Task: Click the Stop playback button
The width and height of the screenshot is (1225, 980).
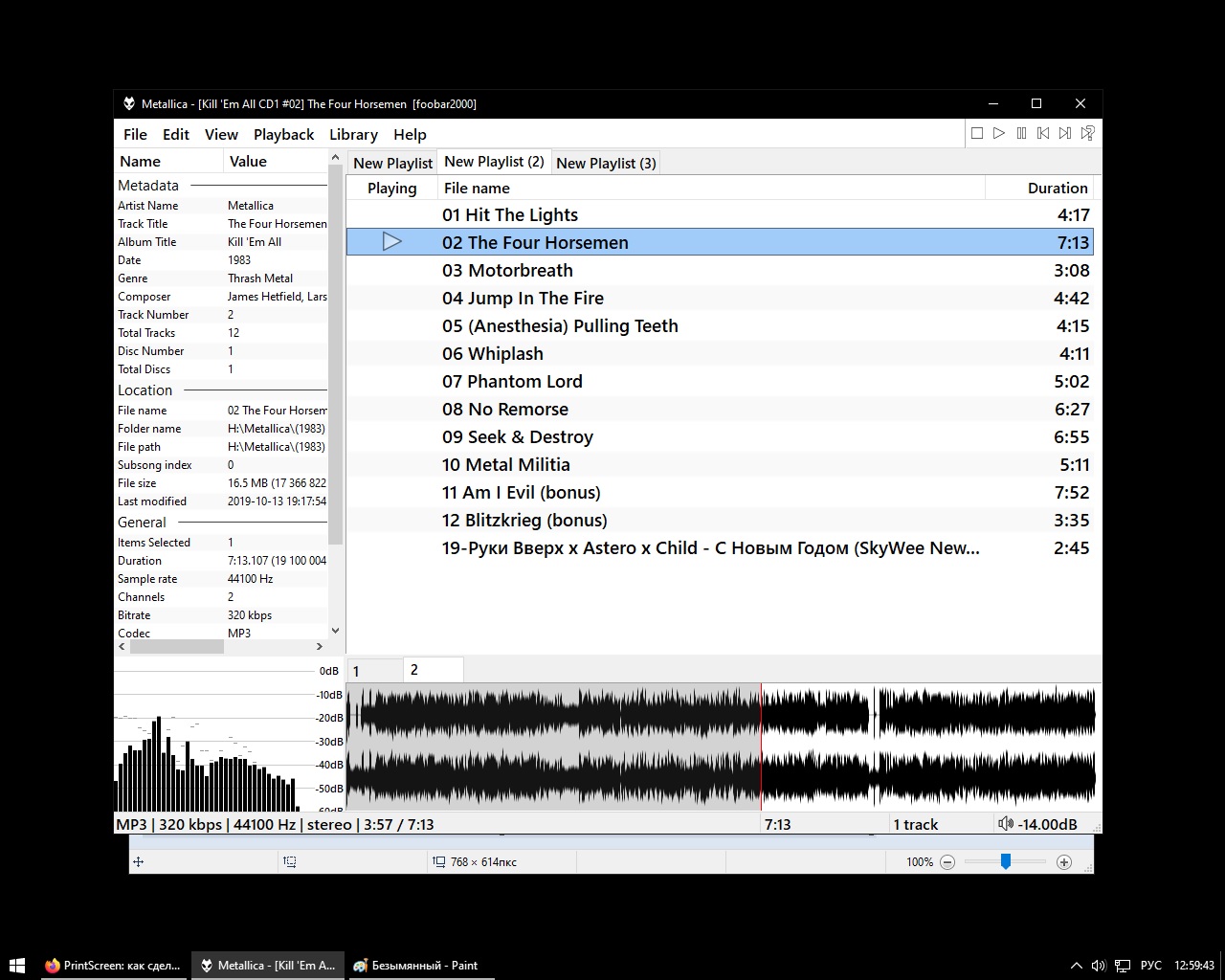Action: coord(977,134)
